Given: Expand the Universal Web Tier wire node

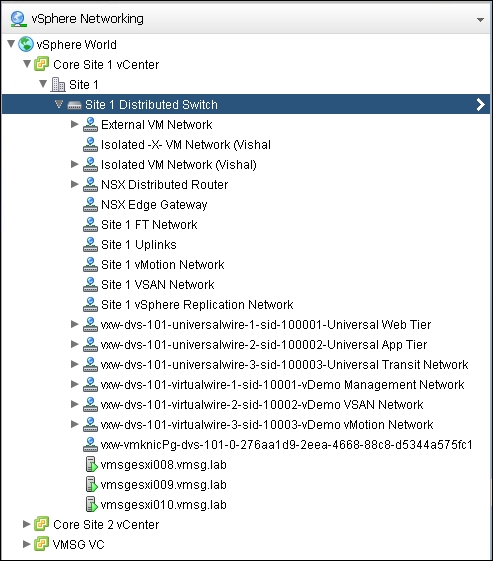Looking at the screenshot, I should (x=74, y=324).
